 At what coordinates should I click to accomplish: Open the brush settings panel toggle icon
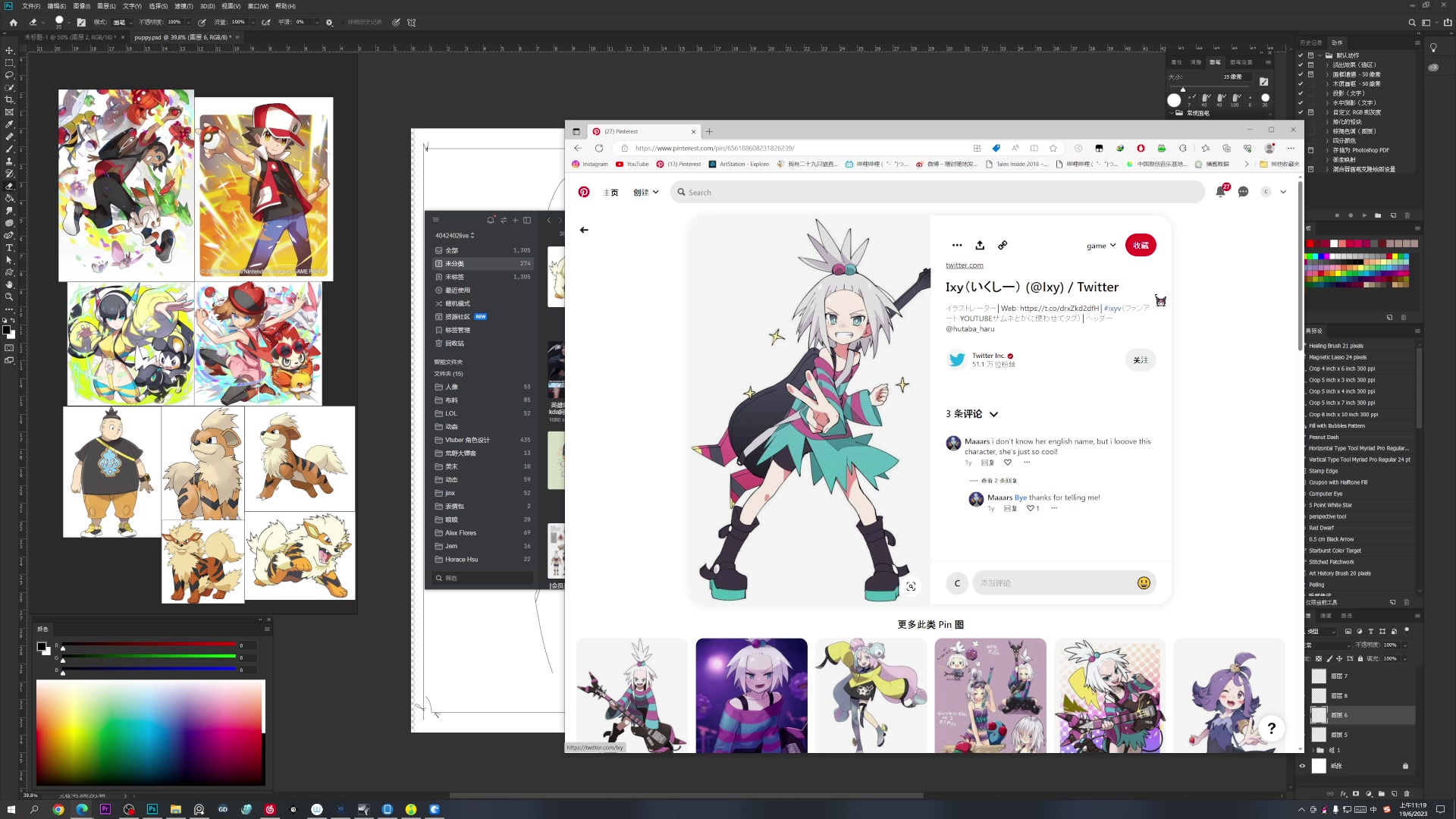[x=81, y=23]
